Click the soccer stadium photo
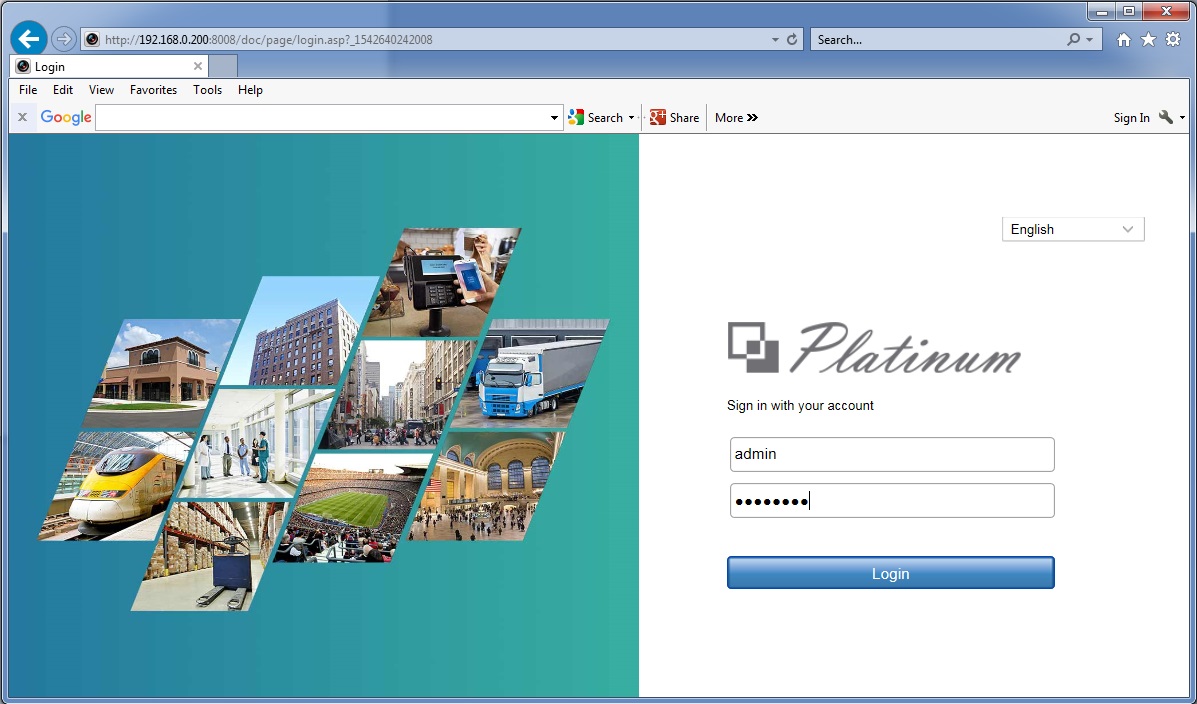This screenshot has width=1197, height=704. 353,508
